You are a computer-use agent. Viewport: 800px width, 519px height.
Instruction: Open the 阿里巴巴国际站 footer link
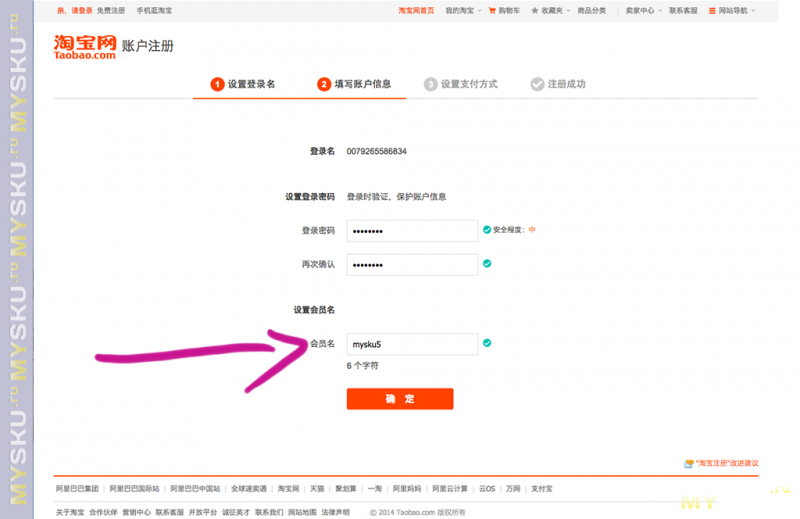134,488
